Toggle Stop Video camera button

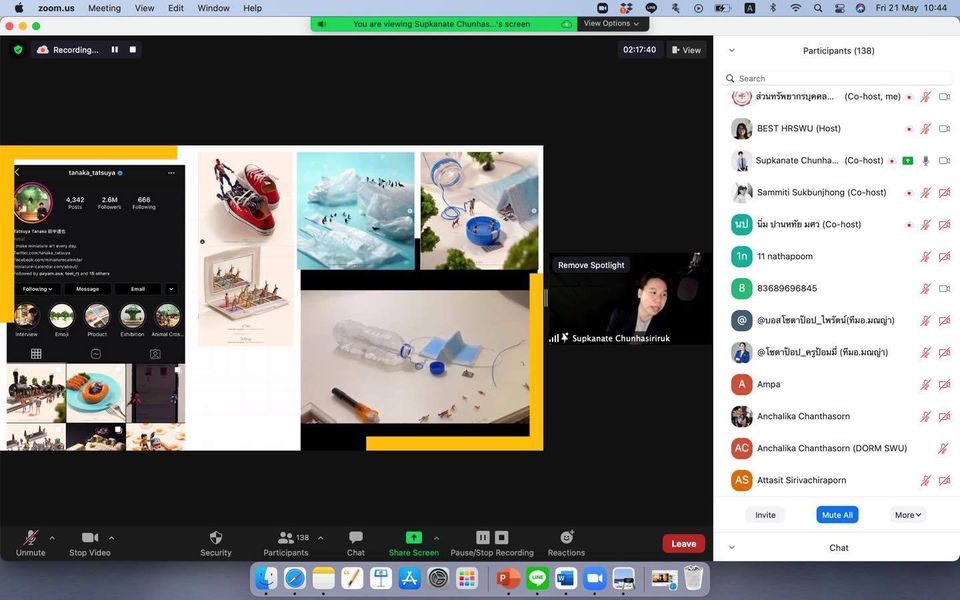(x=90, y=538)
